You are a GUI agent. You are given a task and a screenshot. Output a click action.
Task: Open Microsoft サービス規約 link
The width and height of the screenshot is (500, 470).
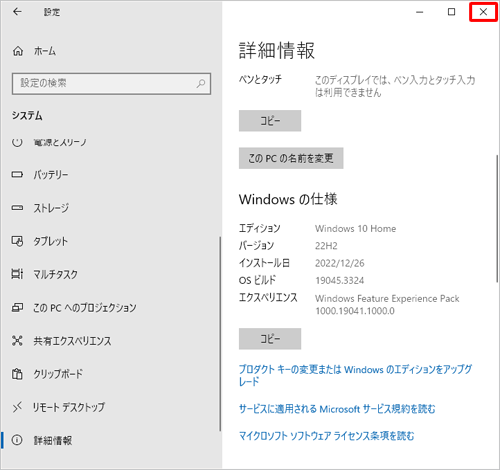[x=337, y=409]
